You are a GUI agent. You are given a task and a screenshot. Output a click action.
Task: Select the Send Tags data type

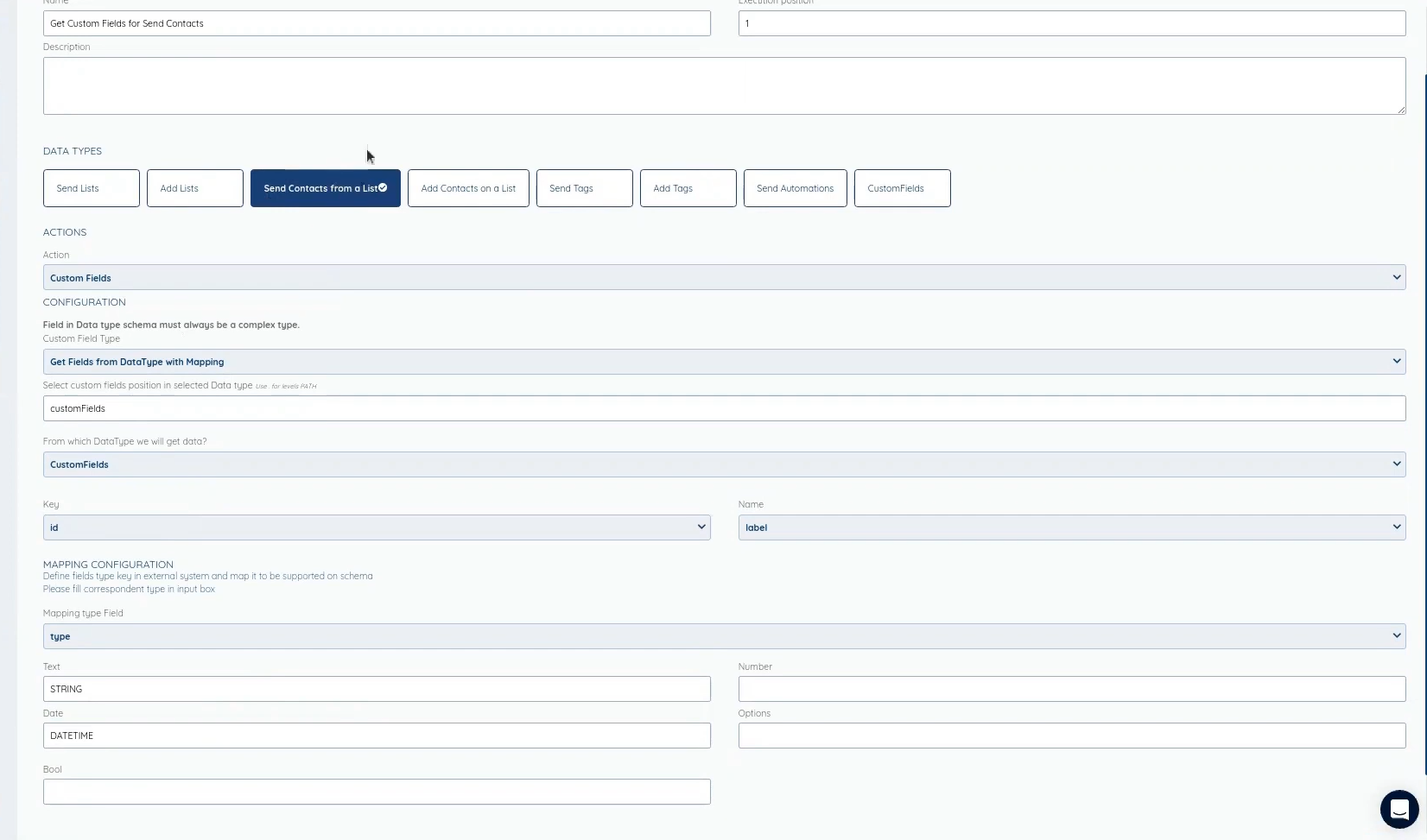(585, 188)
